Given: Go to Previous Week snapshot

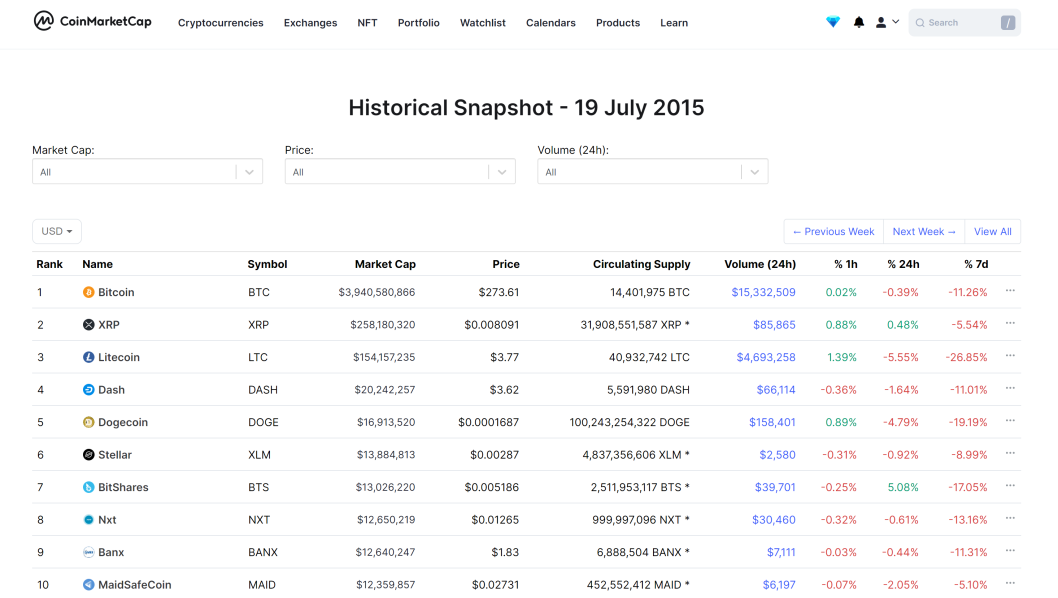Looking at the screenshot, I should (x=833, y=232).
